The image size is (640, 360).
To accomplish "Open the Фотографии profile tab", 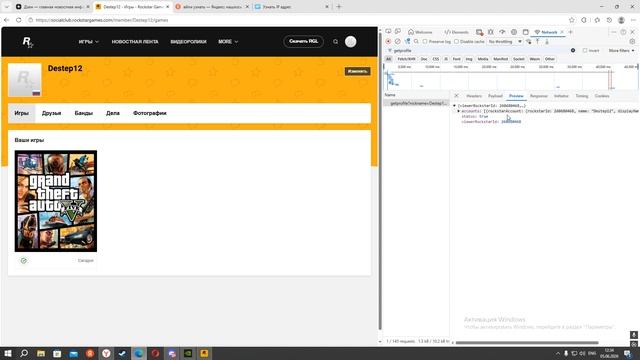I will pos(150,113).
